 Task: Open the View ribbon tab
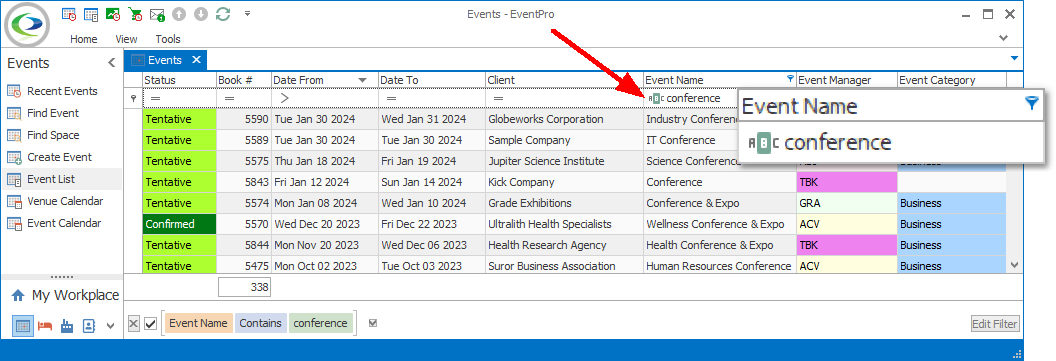tap(126, 39)
